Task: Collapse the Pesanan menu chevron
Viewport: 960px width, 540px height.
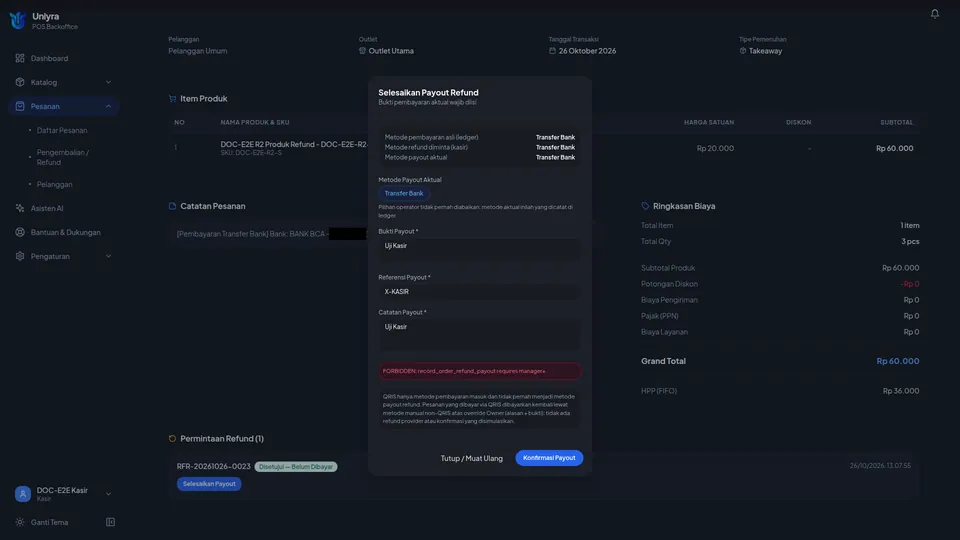Action: click(x=108, y=106)
